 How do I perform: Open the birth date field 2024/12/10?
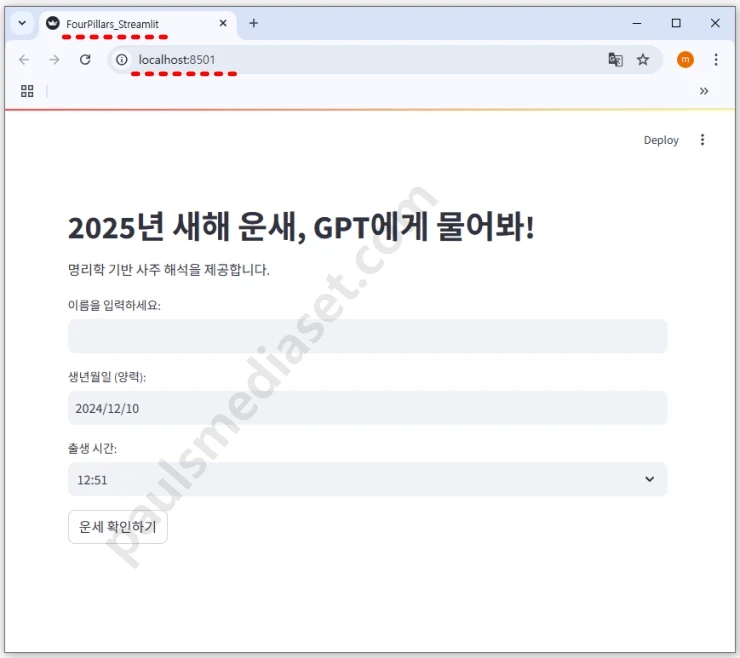pyautogui.click(x=368, y=408)
